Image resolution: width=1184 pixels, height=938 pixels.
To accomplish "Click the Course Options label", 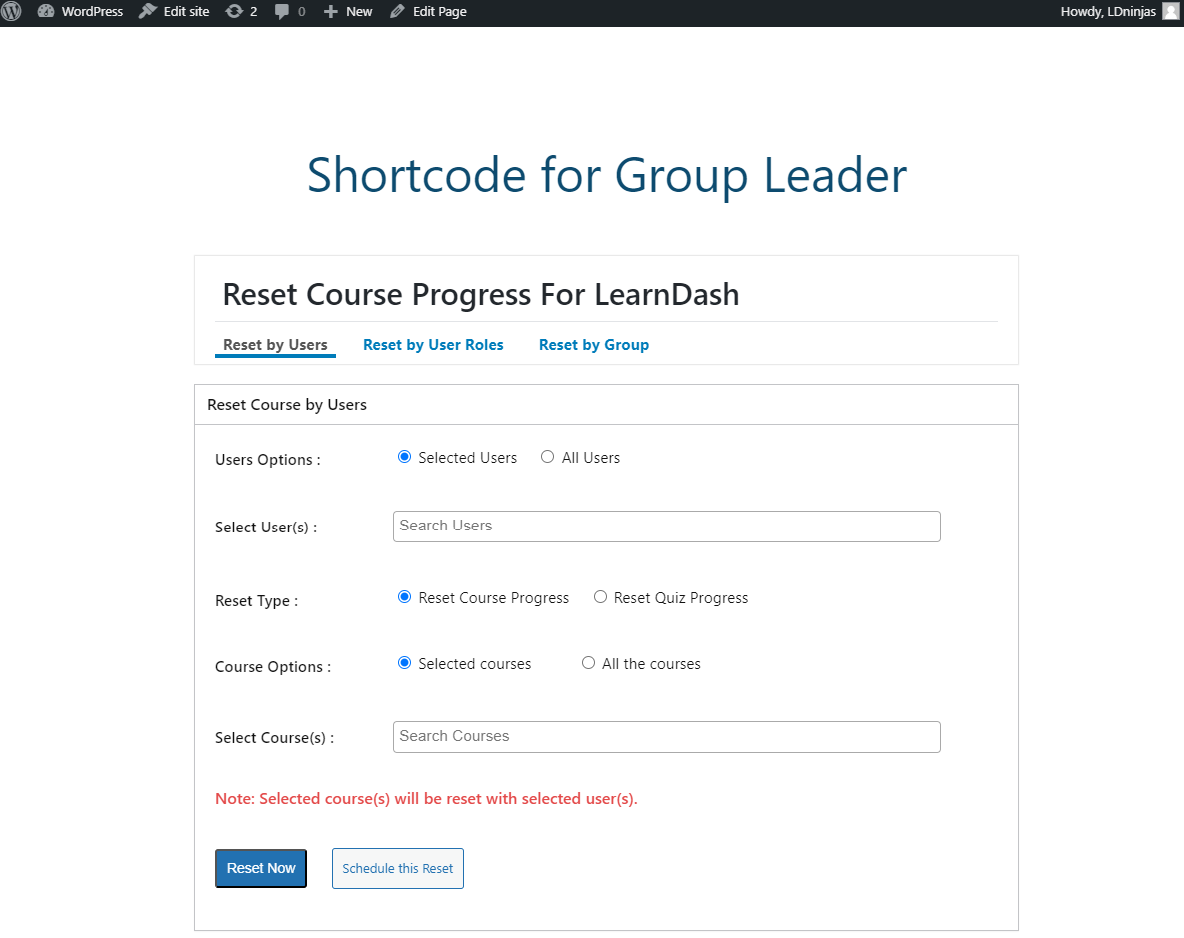I will (273, 667).
